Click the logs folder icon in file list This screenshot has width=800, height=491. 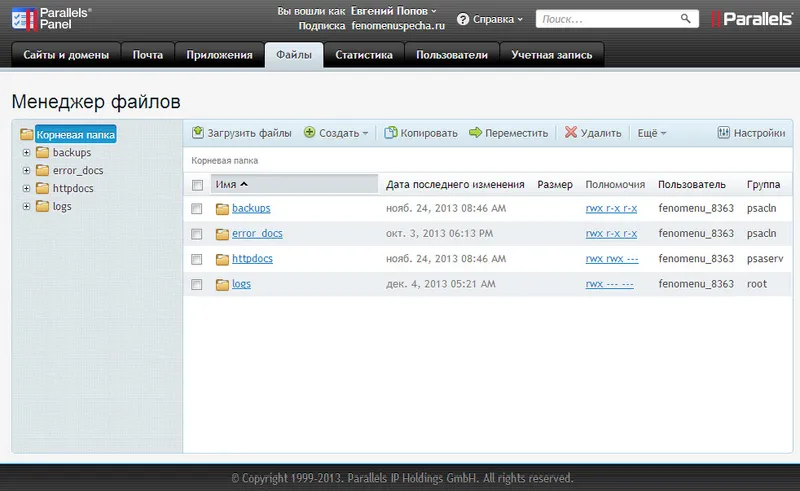(x=222, y=284)
